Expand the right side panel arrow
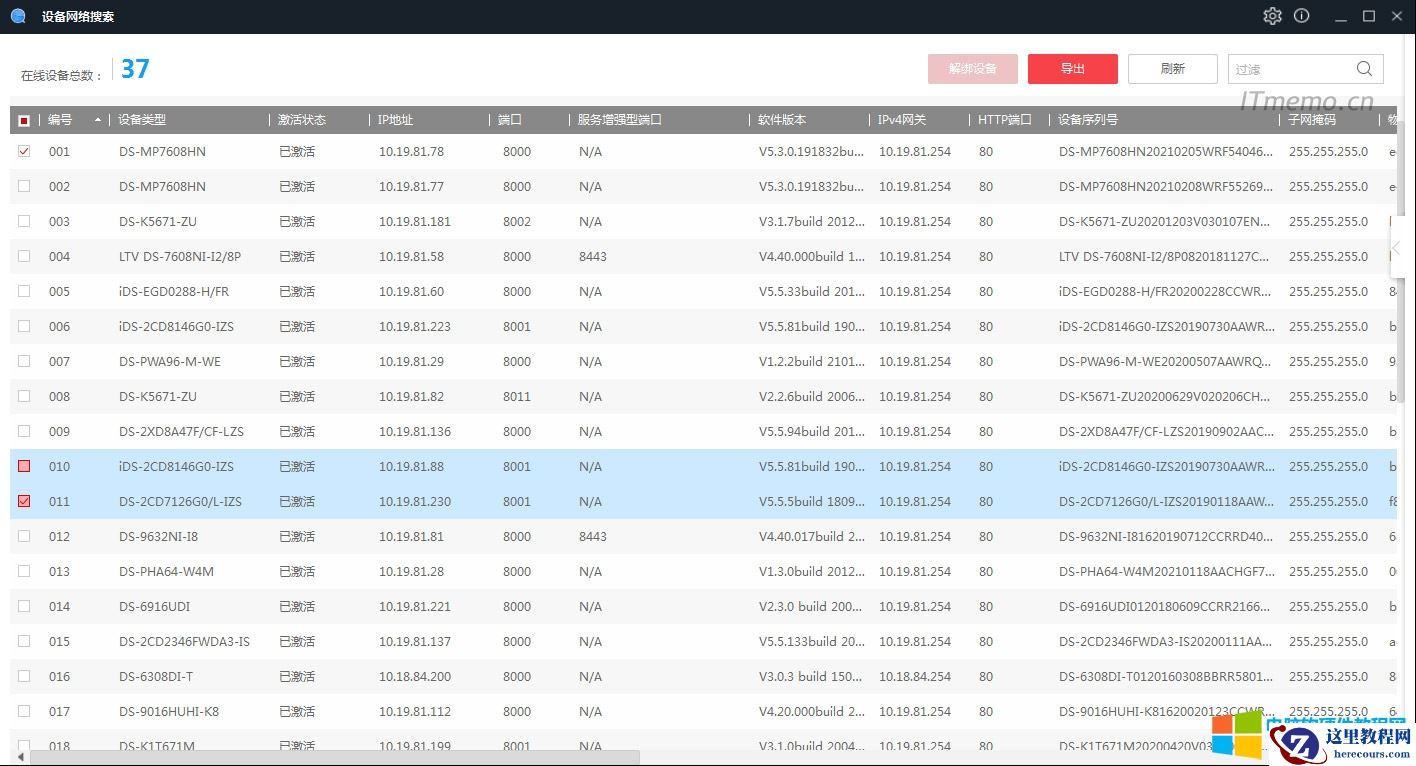The image size is (1416, 766). tap(1397, 247)
